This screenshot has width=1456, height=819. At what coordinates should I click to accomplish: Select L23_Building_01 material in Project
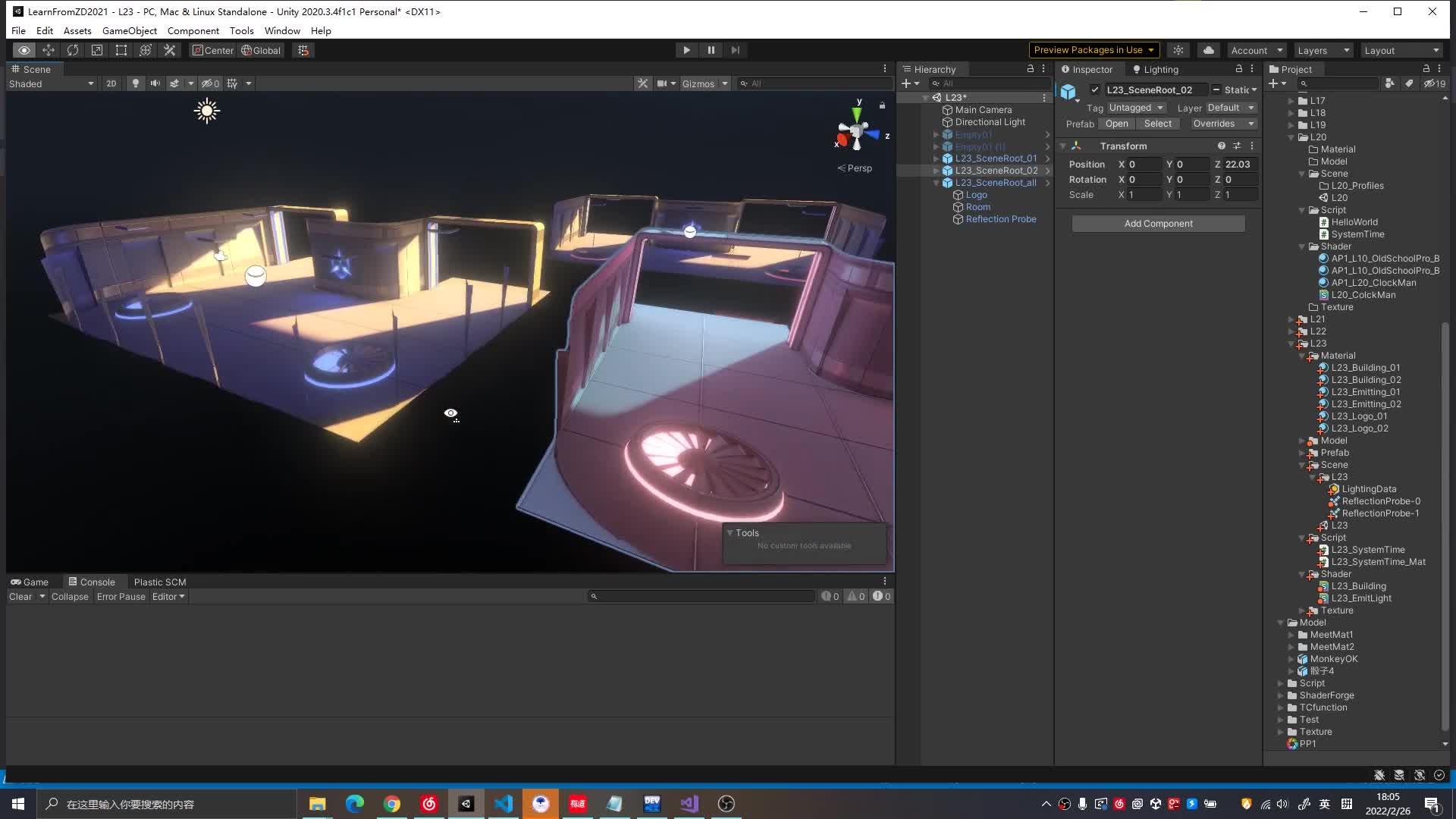[1365, 368]
